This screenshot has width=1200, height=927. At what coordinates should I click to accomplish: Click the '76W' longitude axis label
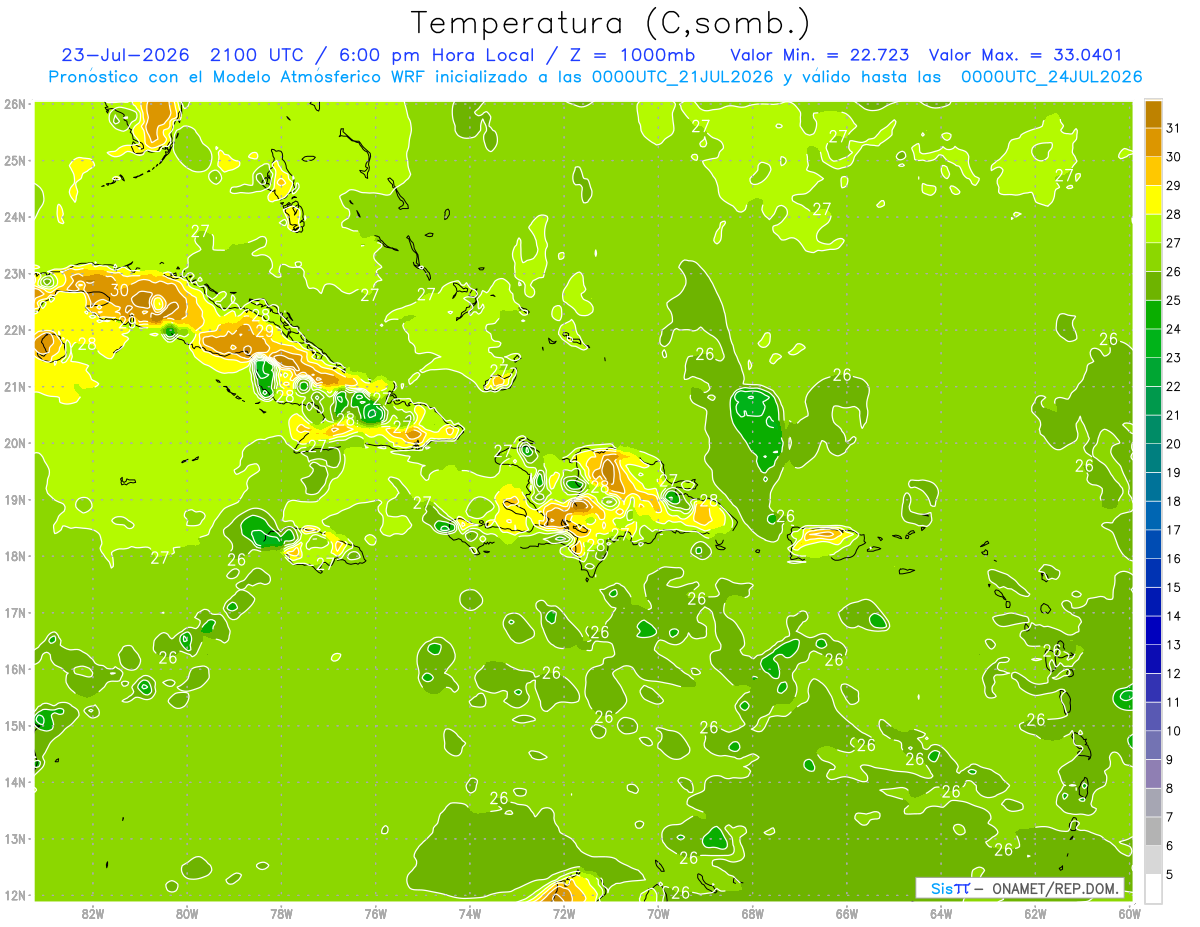tap(375, 913)
